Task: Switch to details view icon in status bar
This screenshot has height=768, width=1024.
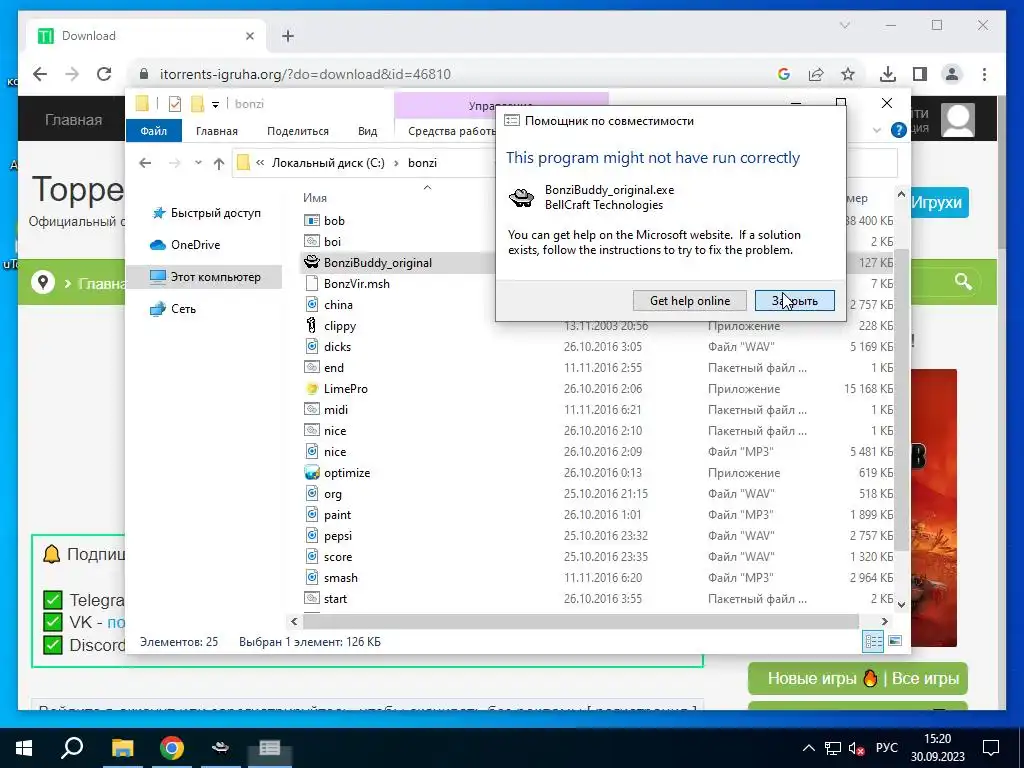Action: (873, 641)
